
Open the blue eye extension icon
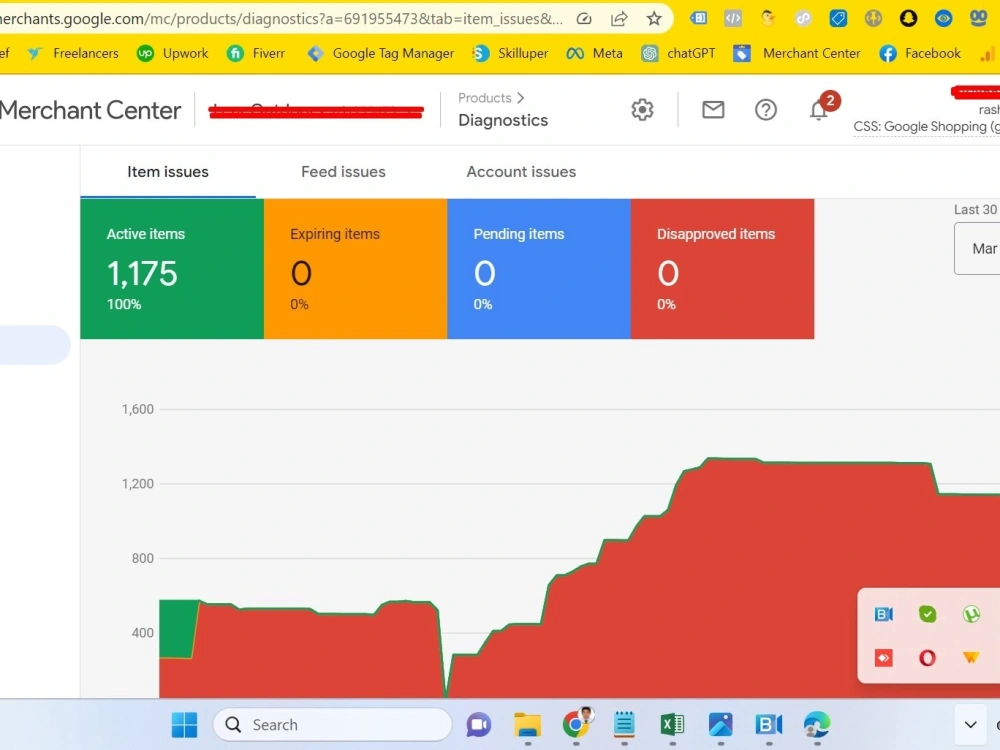tap(943, 18)
